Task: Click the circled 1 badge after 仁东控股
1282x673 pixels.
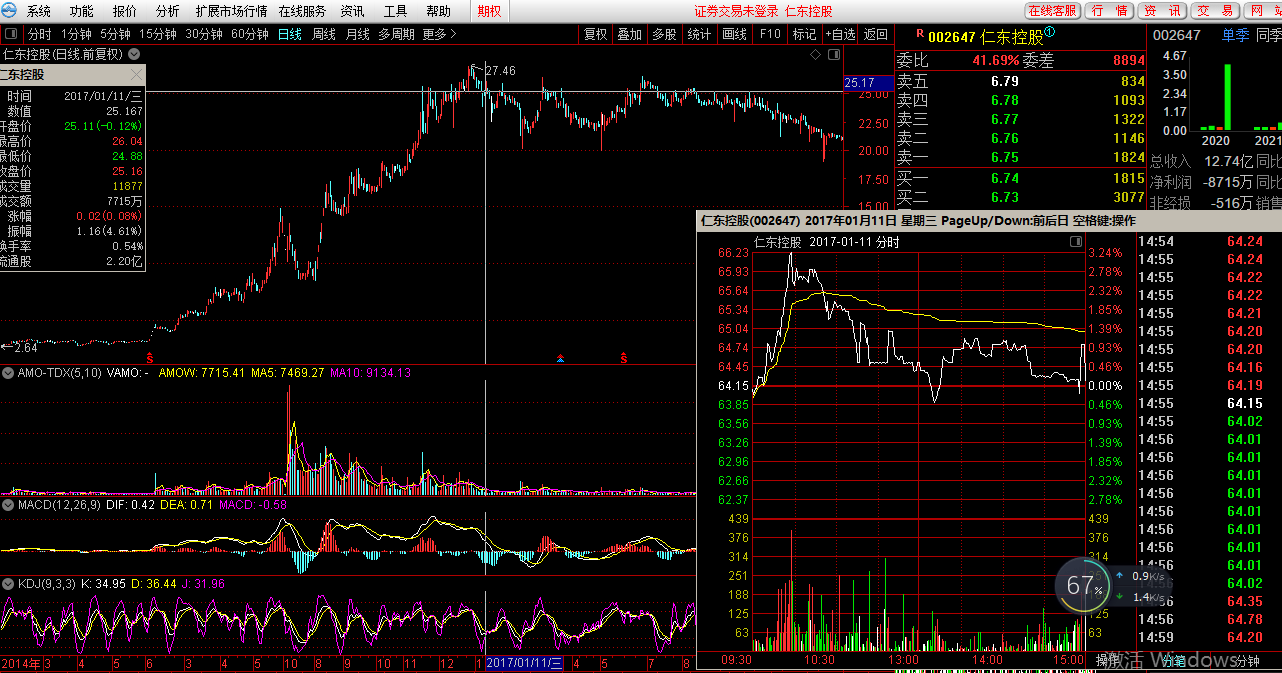Action: [x=1050, y=32]
